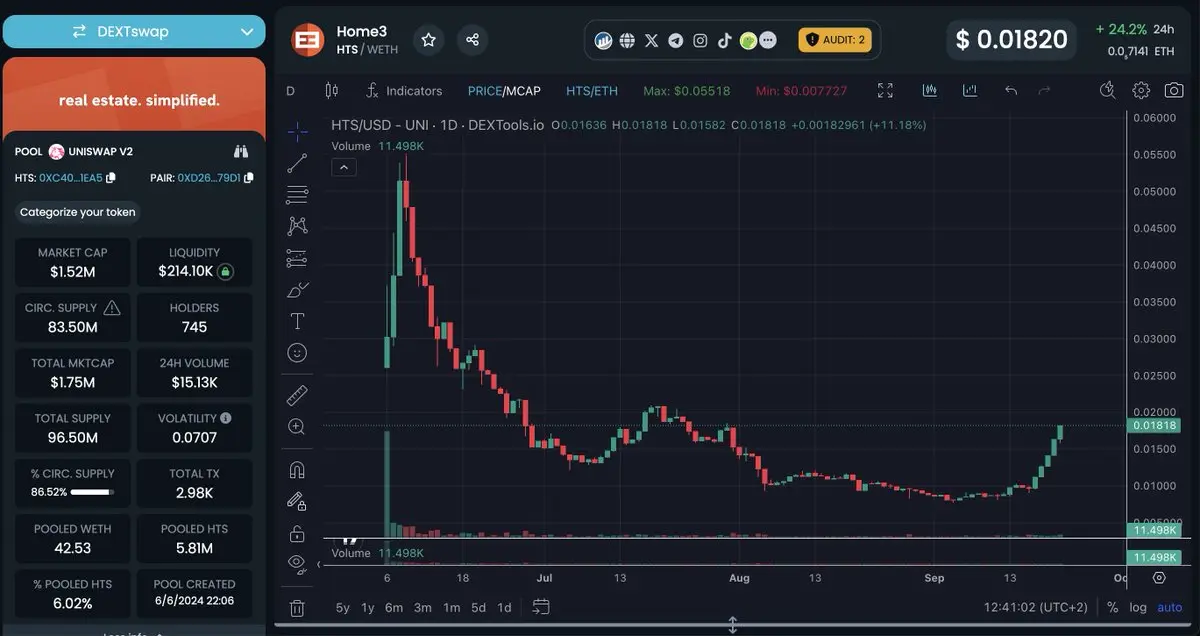Change the candlestick chart style
This screenshot has width=1200, height=636.
tap(332, 91)
